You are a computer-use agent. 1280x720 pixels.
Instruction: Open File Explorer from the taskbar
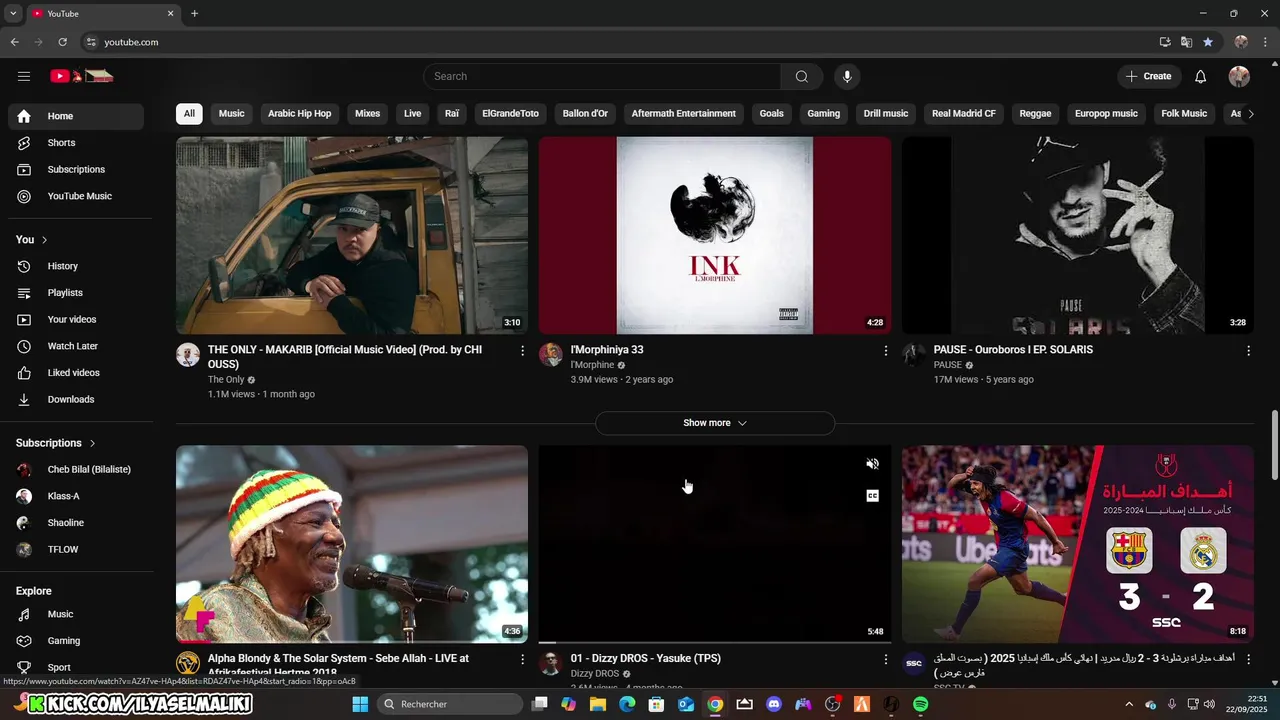(598, 705)
